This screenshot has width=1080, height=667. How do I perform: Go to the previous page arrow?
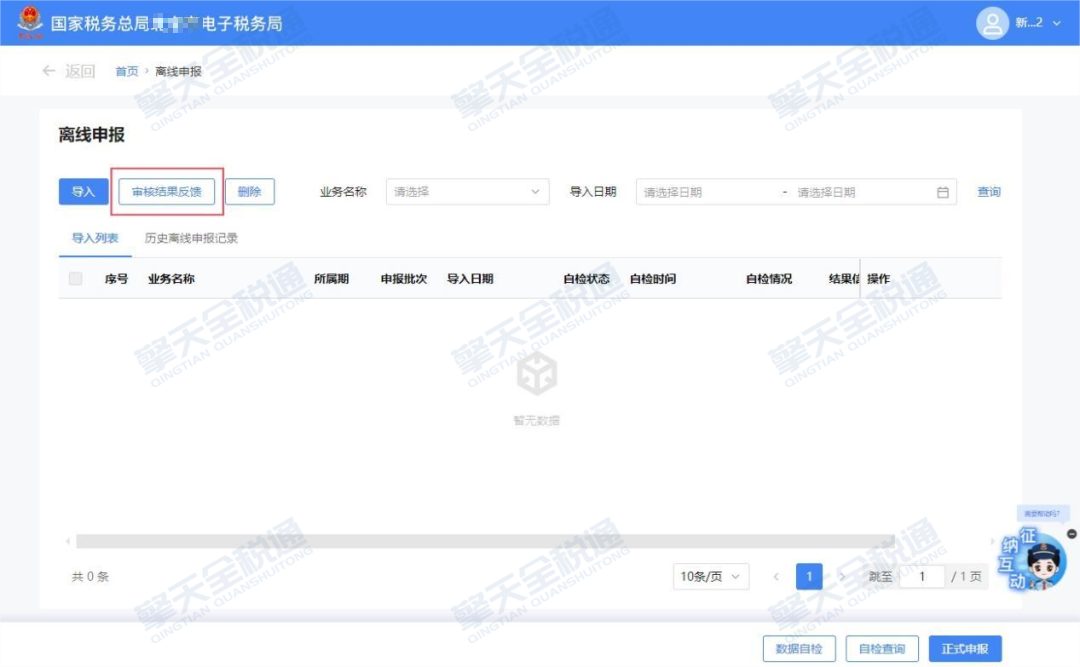776,577
